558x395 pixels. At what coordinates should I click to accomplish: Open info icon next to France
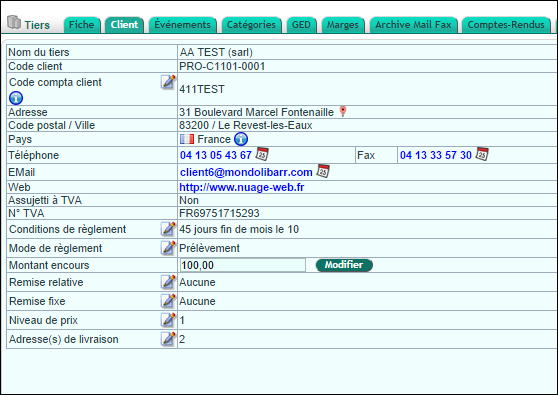(x=241, y=139)
